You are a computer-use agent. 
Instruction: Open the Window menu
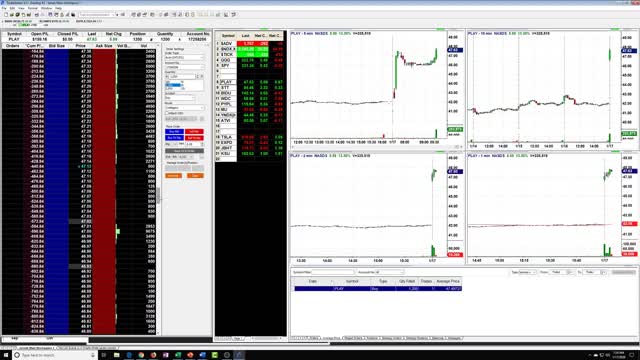pos(47,8)
